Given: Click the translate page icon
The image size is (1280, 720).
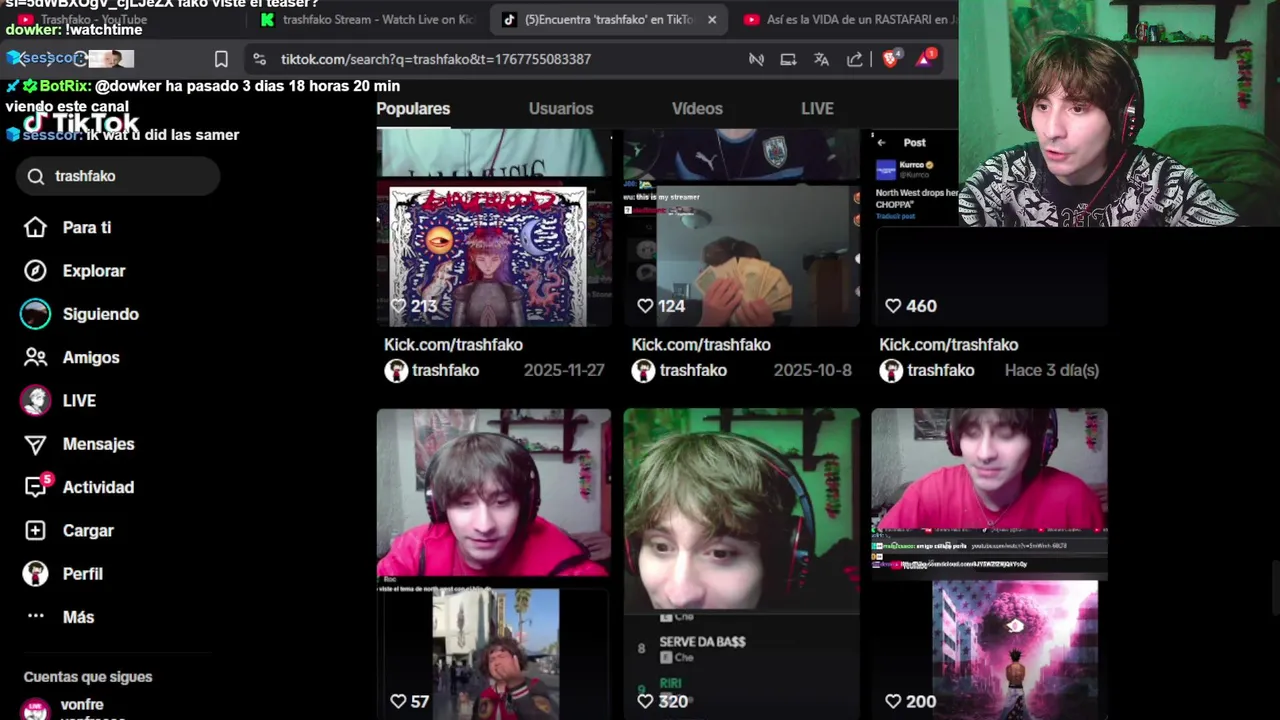Looking at the screenshot, I should pos(821,59).
